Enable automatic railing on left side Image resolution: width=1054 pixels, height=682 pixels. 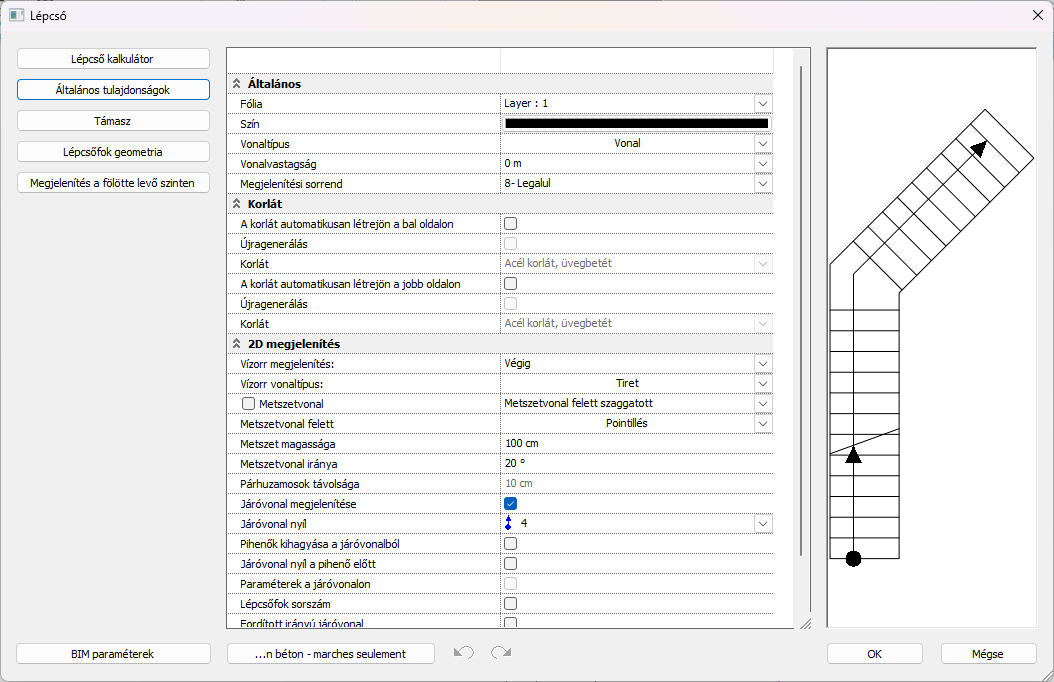click(x=510, y=224)
